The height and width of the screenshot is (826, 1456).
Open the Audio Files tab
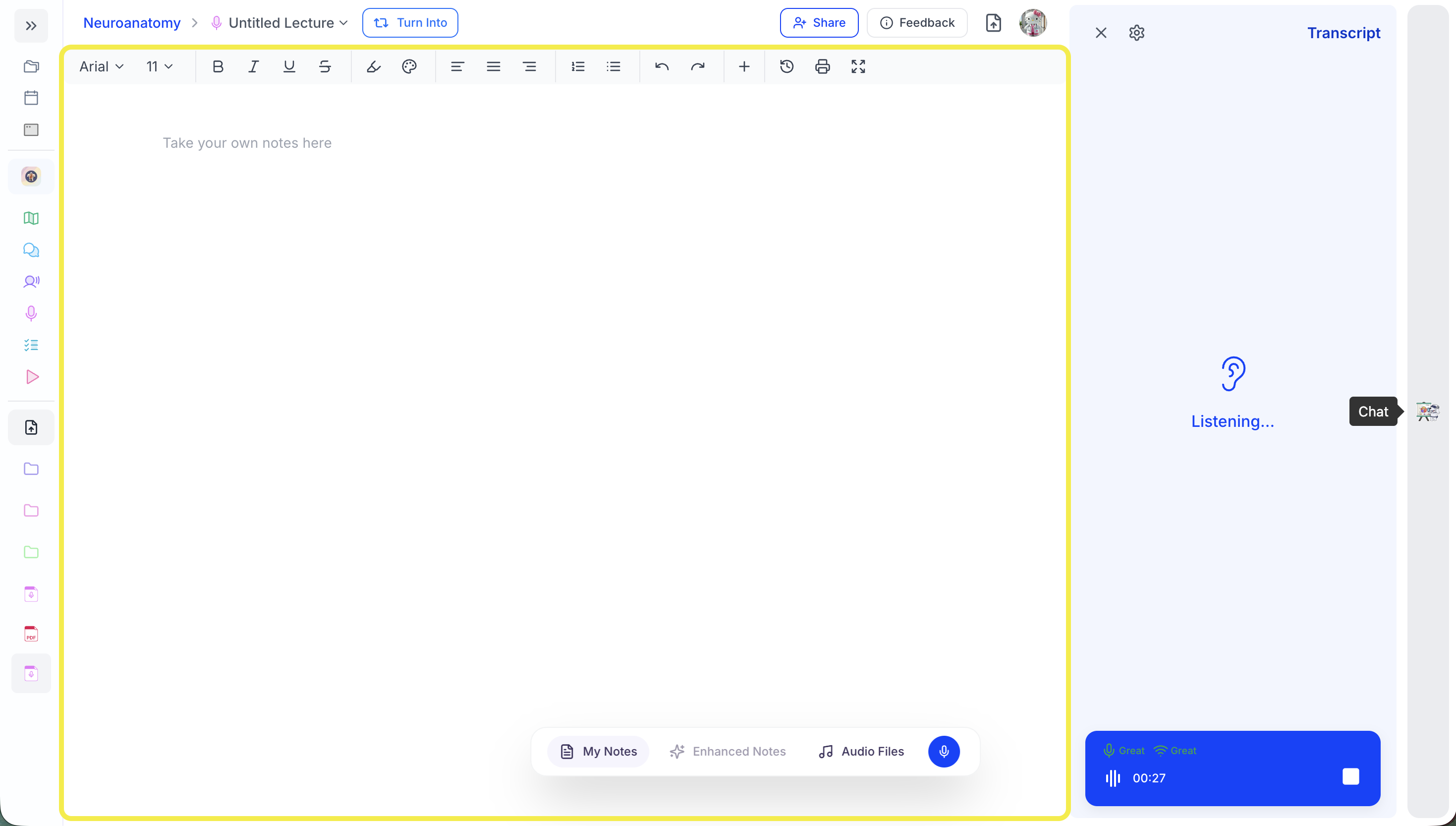[861, 751]
